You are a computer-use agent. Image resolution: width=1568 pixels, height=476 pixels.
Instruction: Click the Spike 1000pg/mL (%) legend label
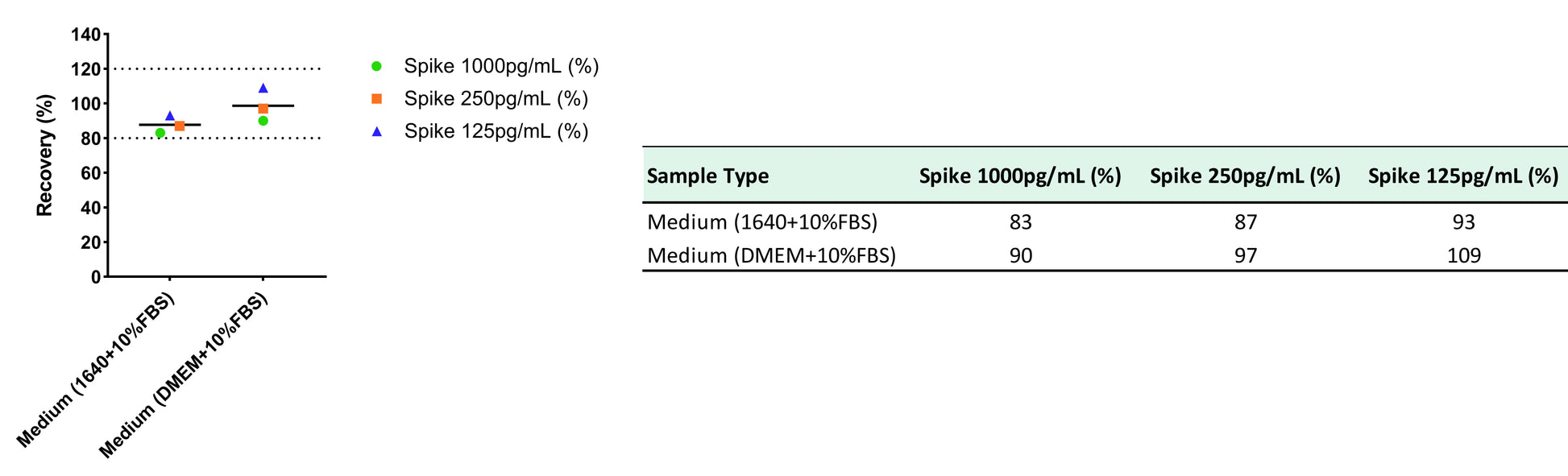(501, 66)
